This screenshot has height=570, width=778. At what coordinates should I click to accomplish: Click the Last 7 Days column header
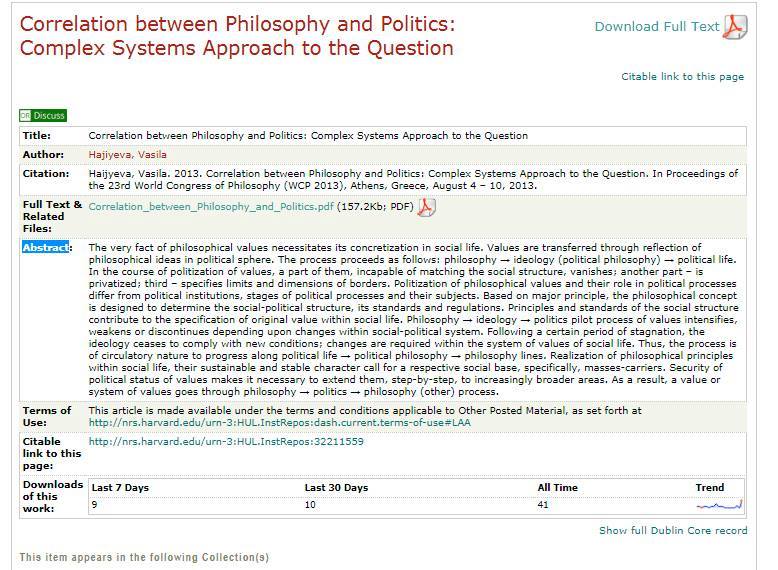[x=120, y=488]
